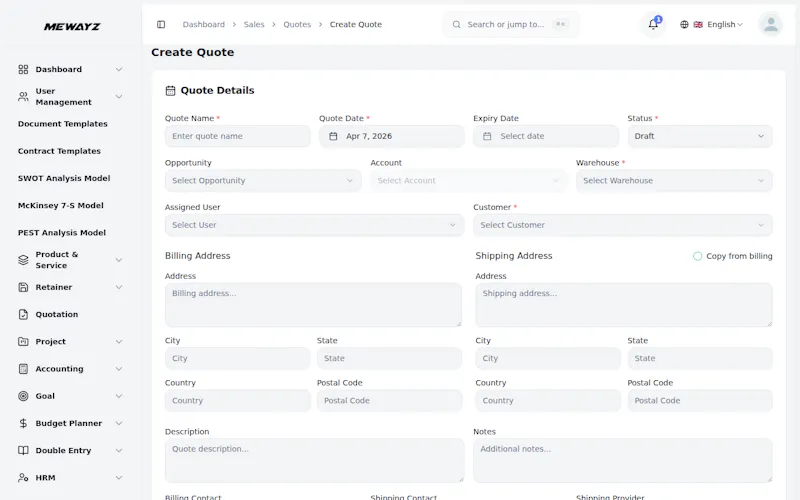Viewport: 800px width, 500px height.
Task: Click the Quote description textarea
Action: [314, 461]
